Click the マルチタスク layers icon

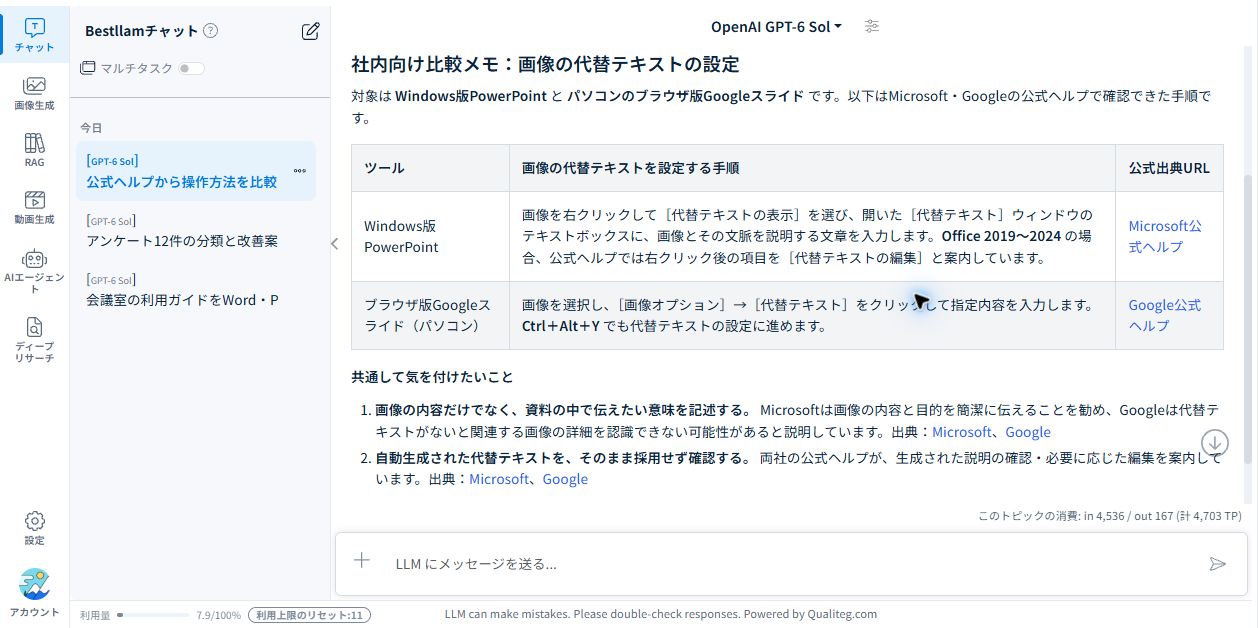click(x=87, y=68)
